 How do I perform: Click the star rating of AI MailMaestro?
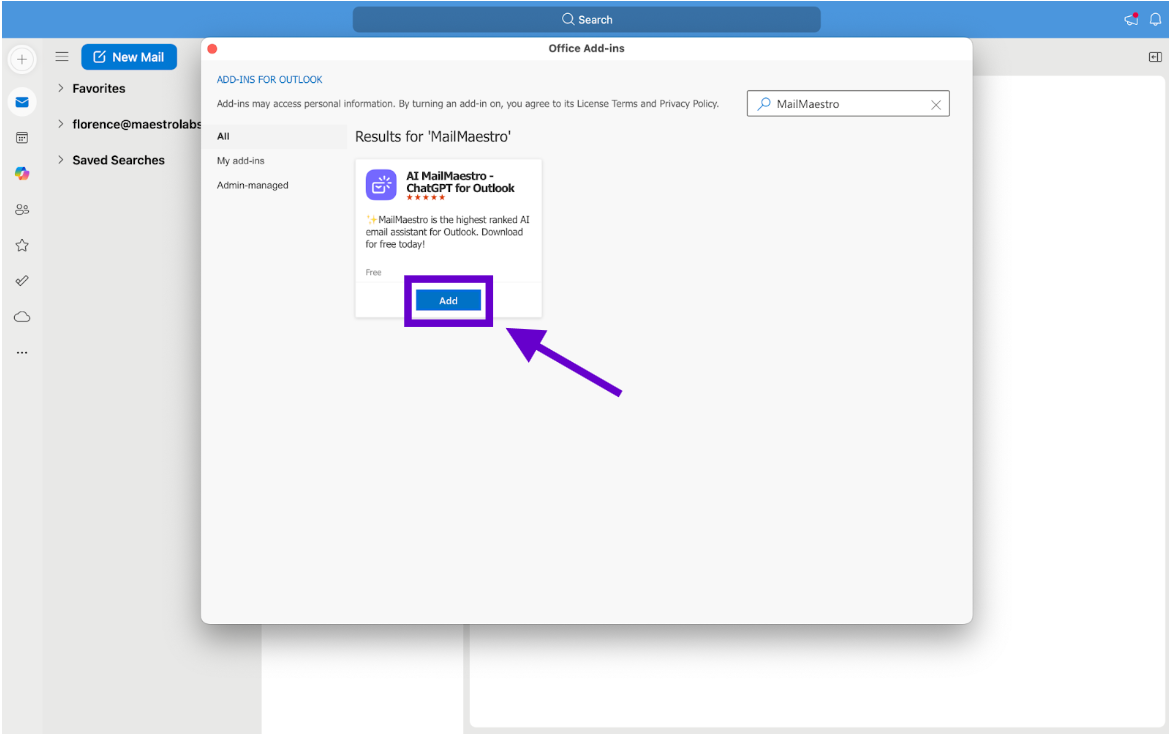pos(426,197)
